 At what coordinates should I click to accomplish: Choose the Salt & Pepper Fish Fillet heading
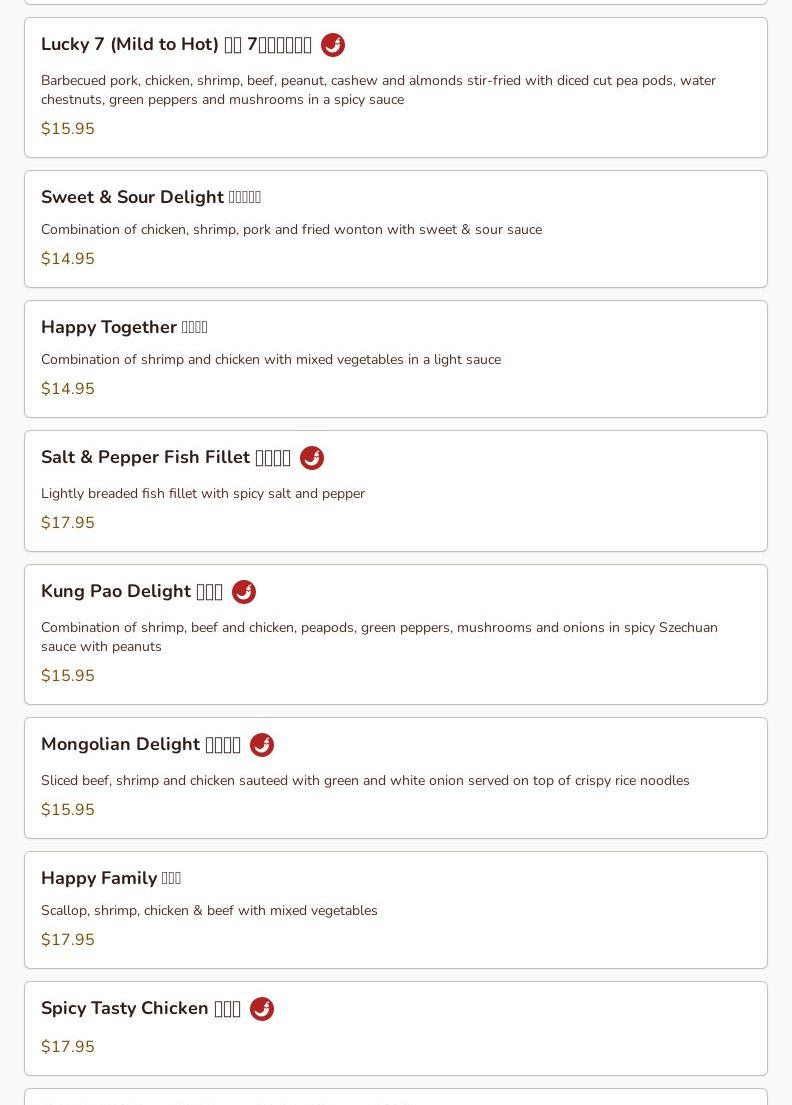pyautogui.click(x=166, y=457)
